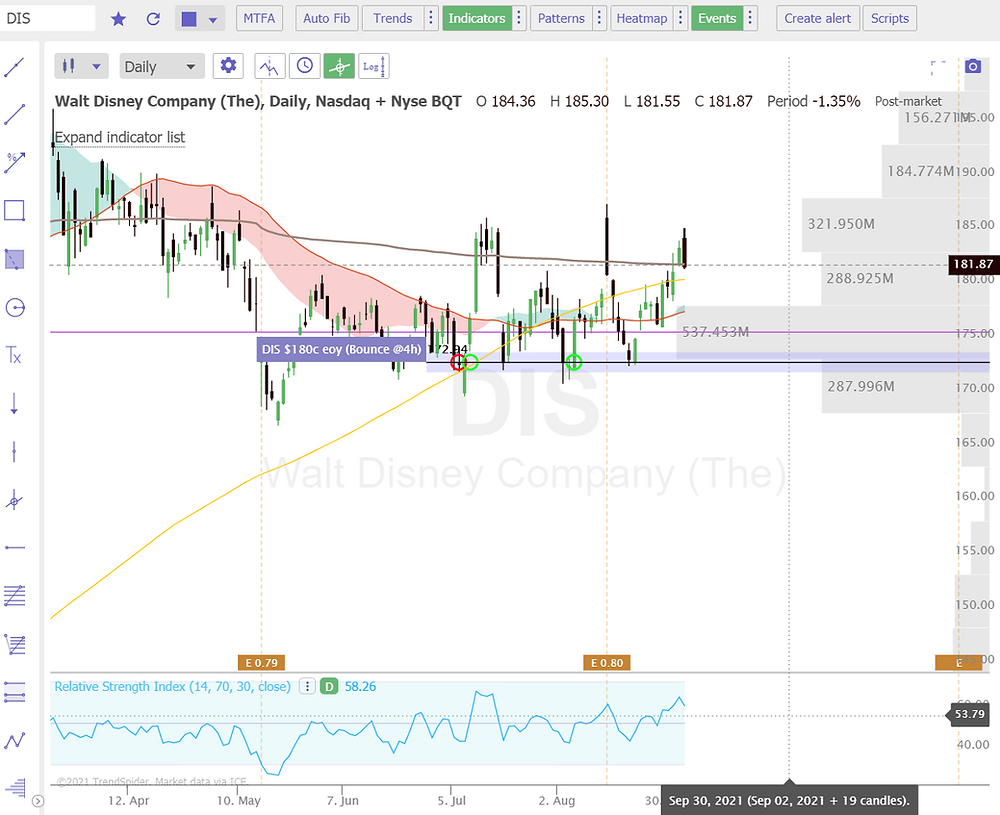
Task: Toggle the Indicators overlay button
Action: click(476, 18)
